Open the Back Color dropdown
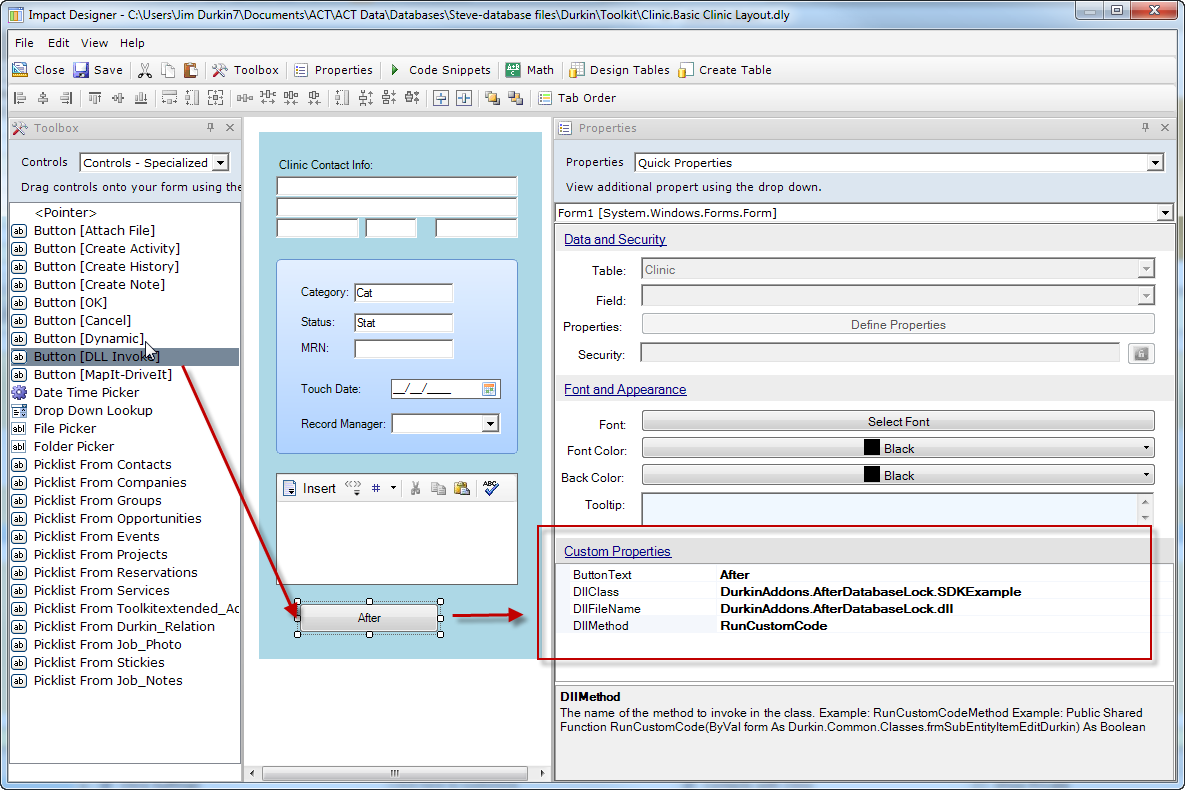 (x=898, y=476)
